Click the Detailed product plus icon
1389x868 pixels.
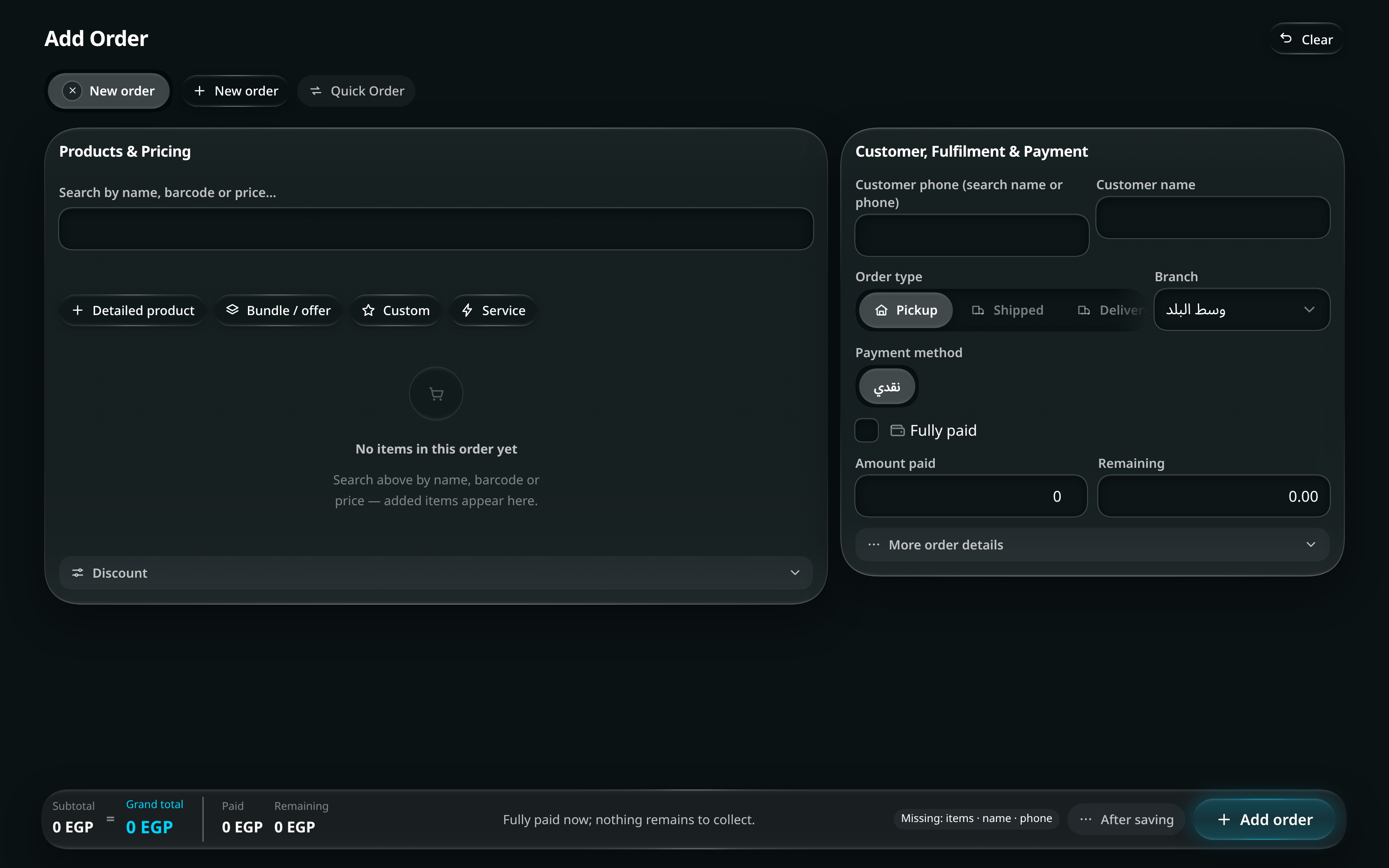pyautogui.click(x=78, y=311)
